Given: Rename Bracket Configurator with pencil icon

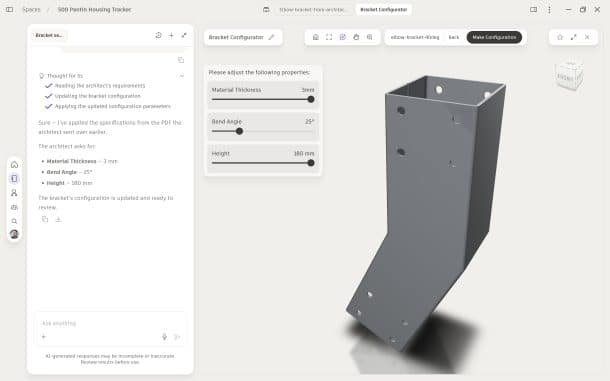Looking at the screenshot, I should [x=272, y=37].
